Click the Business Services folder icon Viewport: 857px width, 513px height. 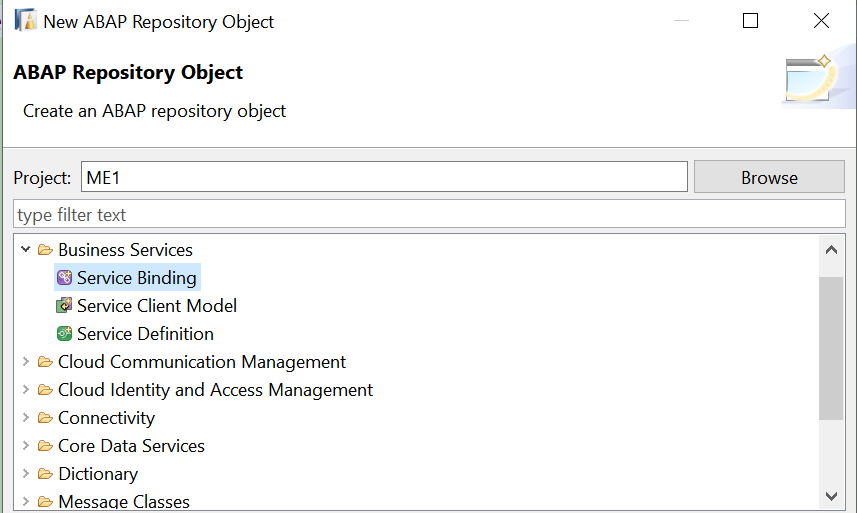click(x=45, y=250)
